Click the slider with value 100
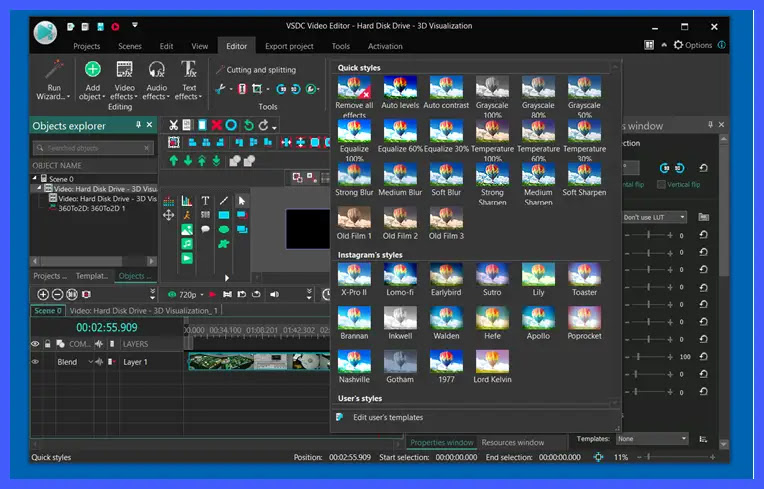 click(x=648, y=357)
